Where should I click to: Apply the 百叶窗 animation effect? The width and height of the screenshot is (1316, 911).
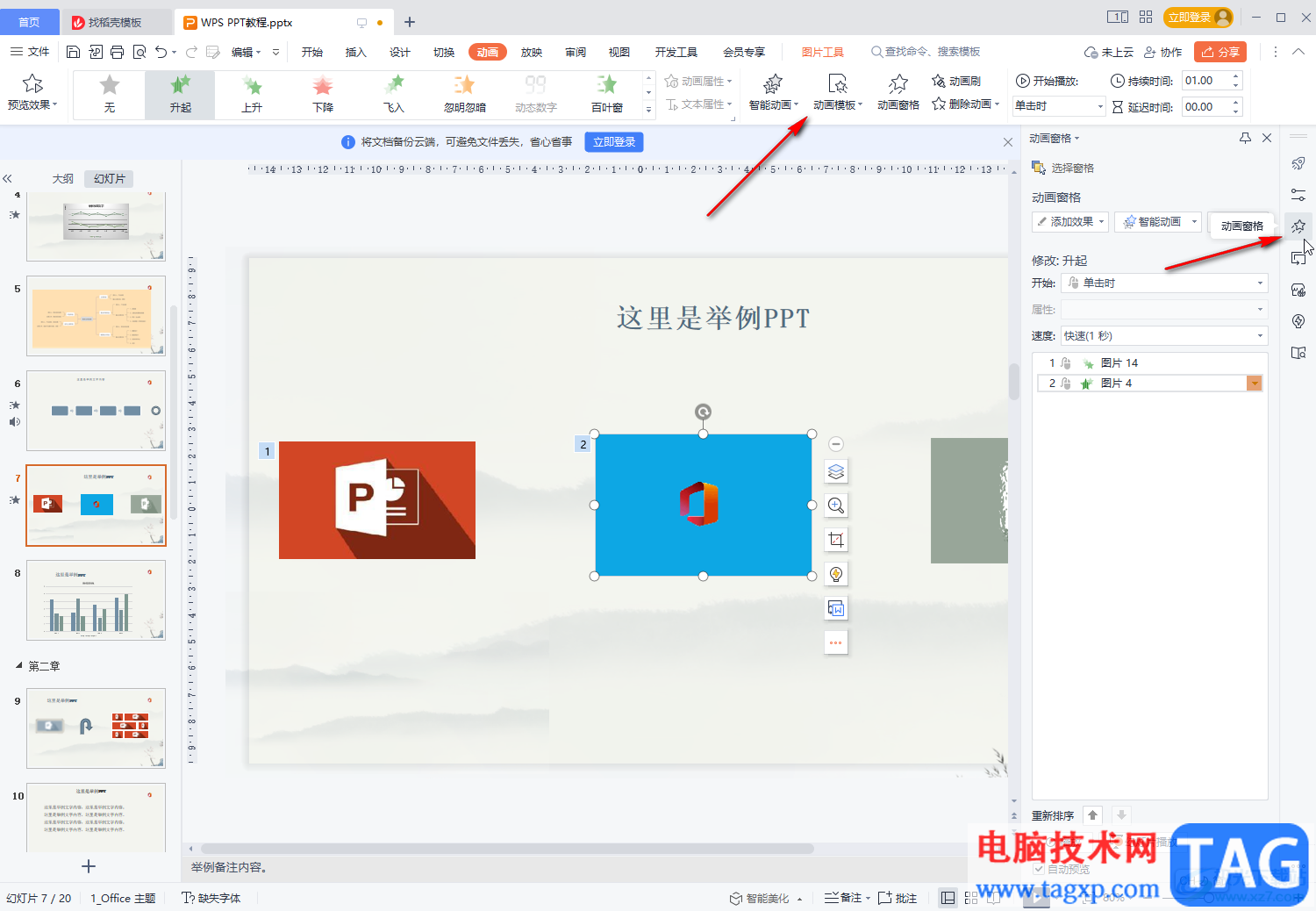click(607, 94)
